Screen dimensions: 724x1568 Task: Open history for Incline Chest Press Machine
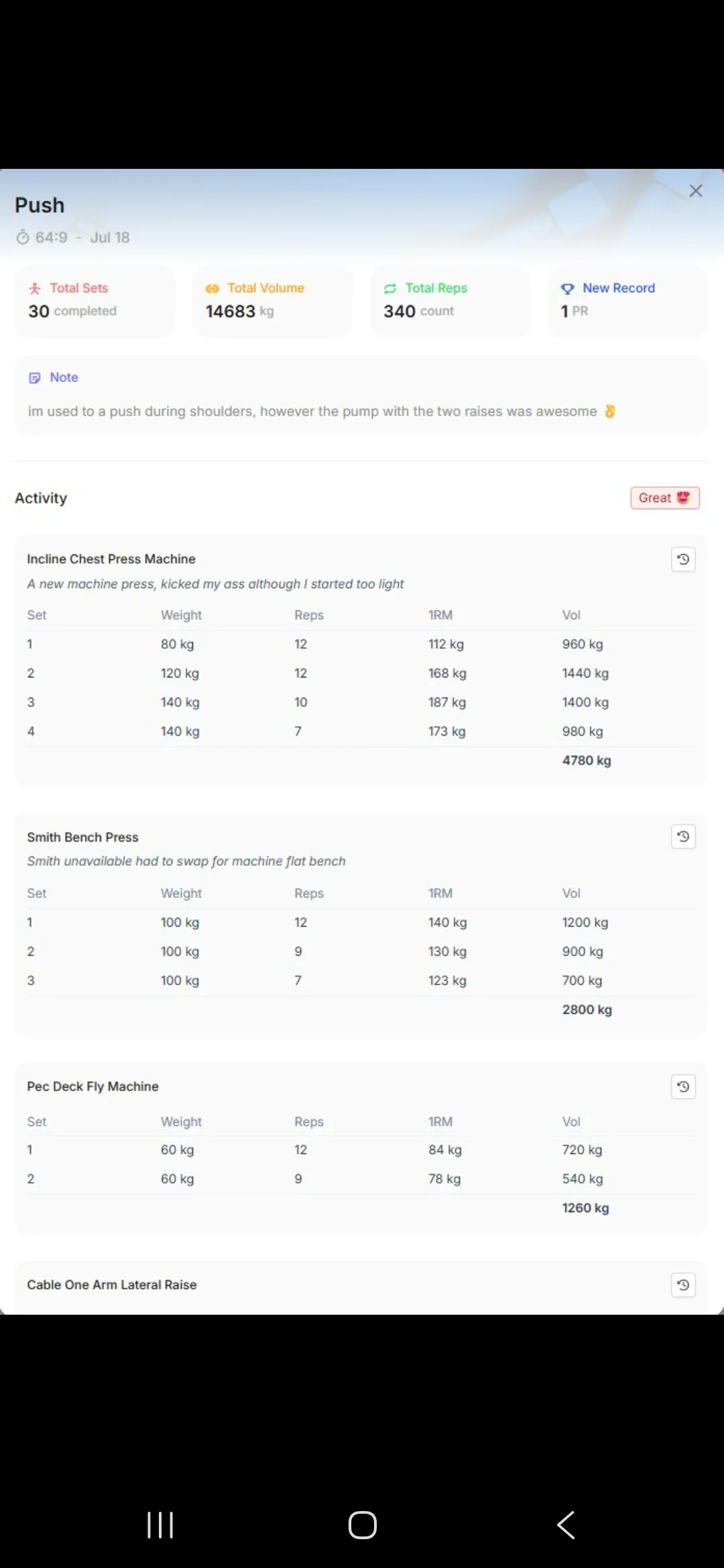(683, 559)
